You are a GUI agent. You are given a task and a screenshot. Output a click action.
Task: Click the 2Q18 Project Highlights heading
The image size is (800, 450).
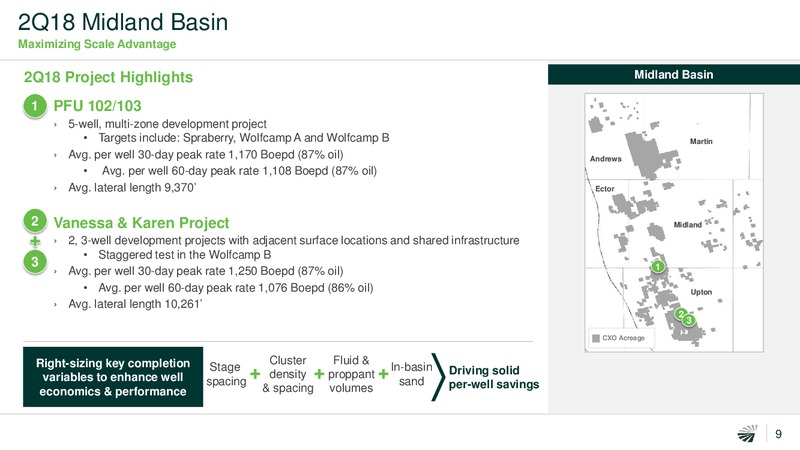click(x=108, y=77)
